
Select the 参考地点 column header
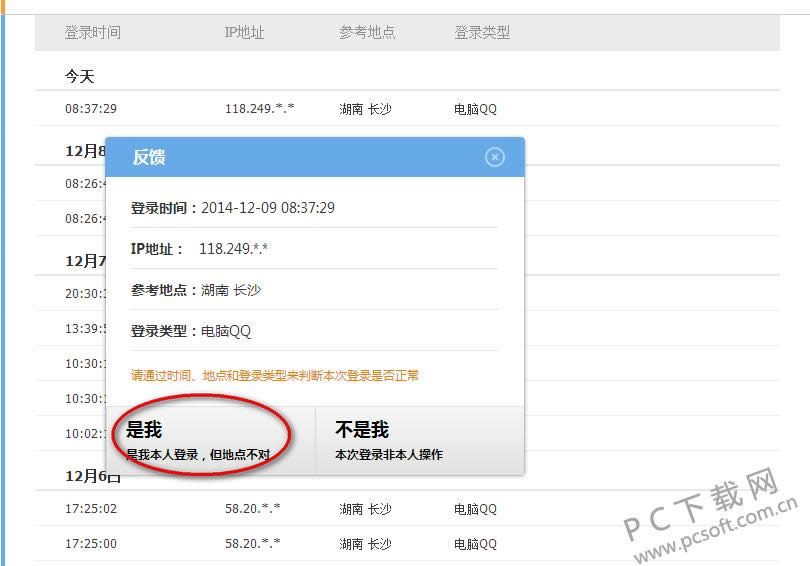[367, 32]
